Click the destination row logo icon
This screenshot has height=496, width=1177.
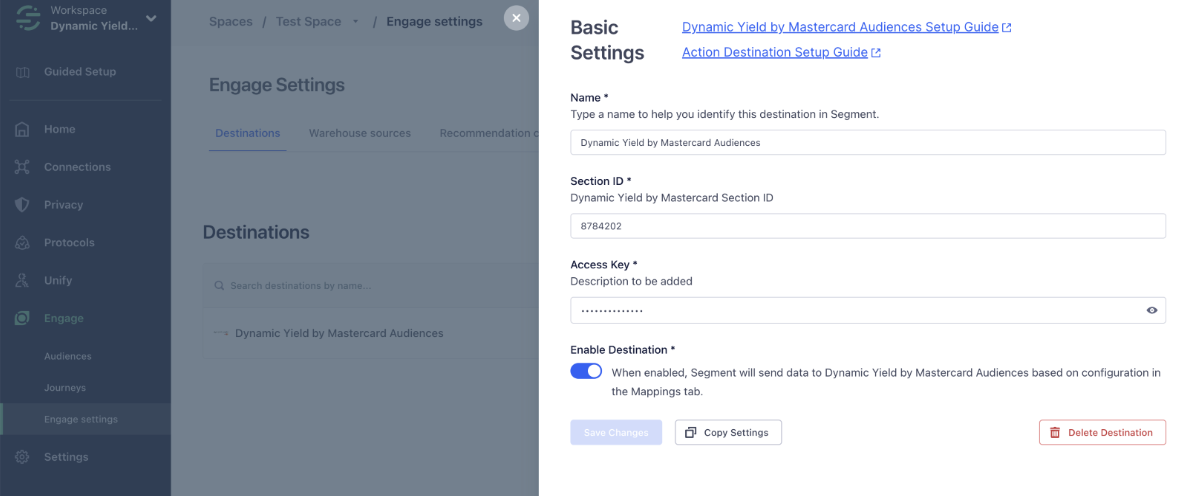pyautogui.click(x=221, y=333)
